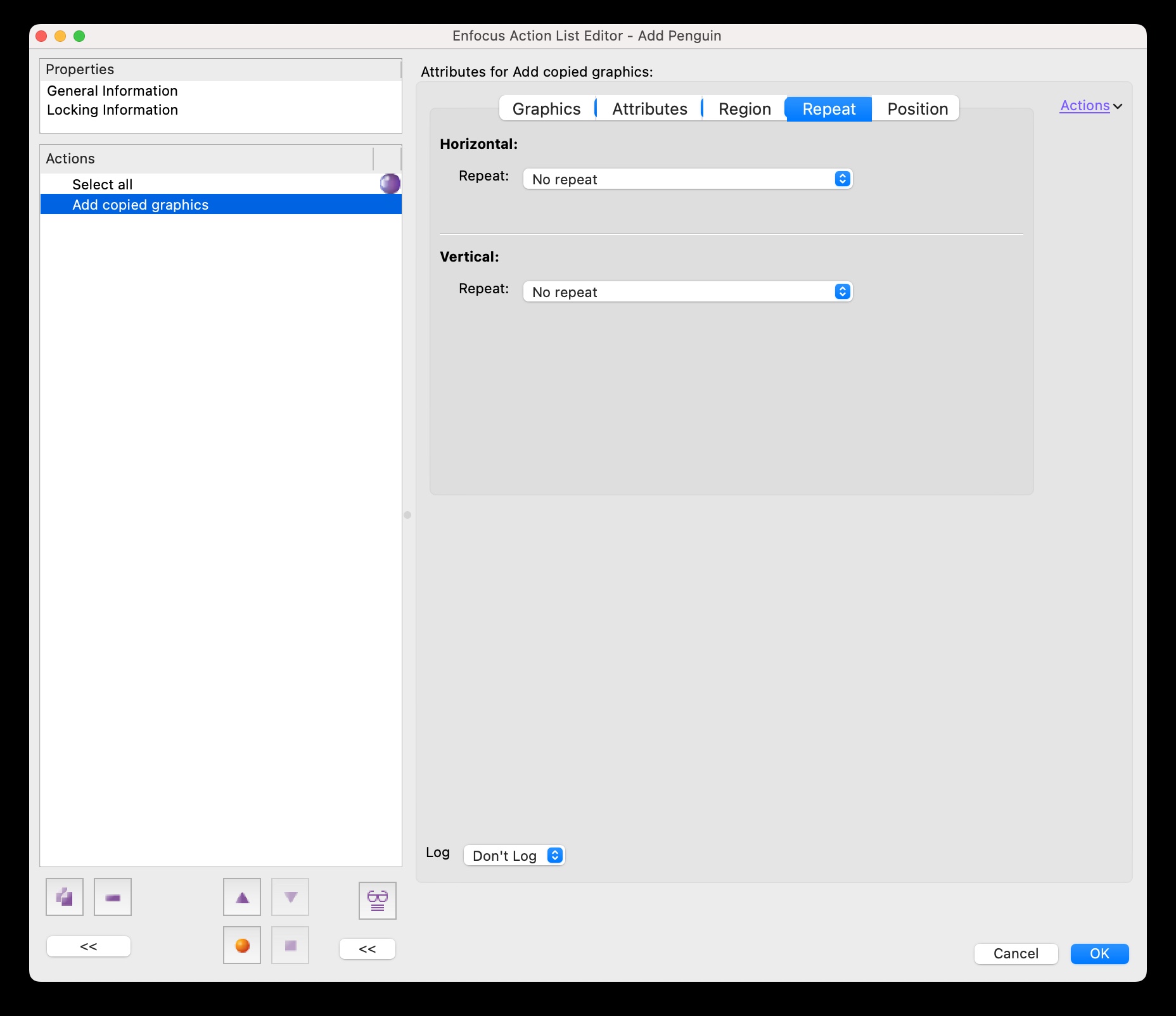The height and width of the screenshot is (1016, 1176).
Task: Click the << button below glasses icon
Action: point(367,949)
